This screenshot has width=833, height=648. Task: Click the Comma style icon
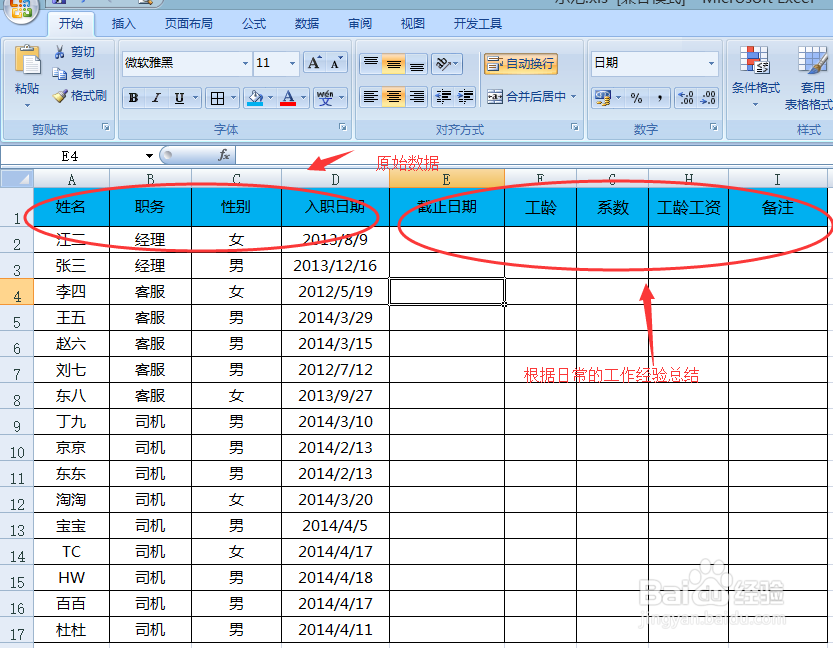(x=660, y=96)
